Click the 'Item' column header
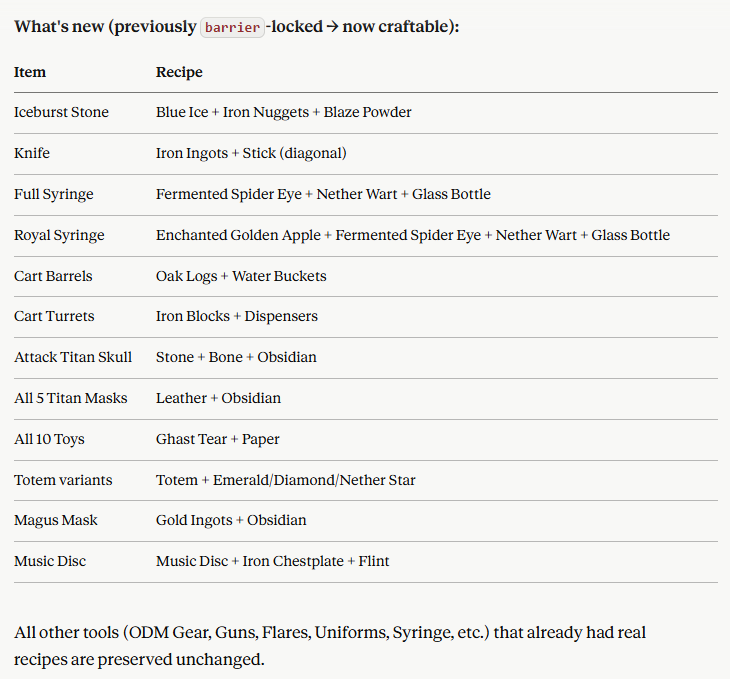This screenshot has width=730, height=679. click(30, 72)
